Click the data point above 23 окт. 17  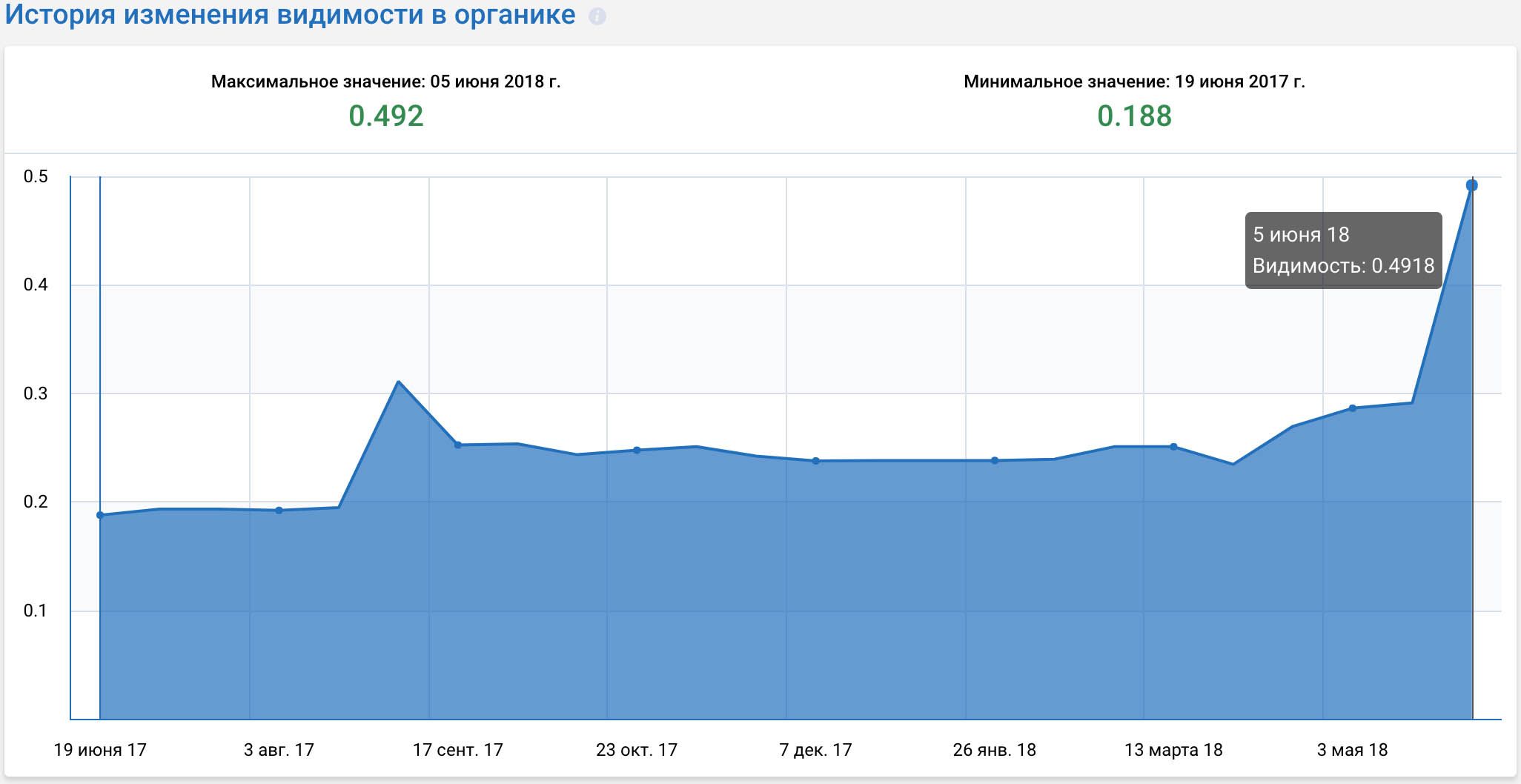637,450
